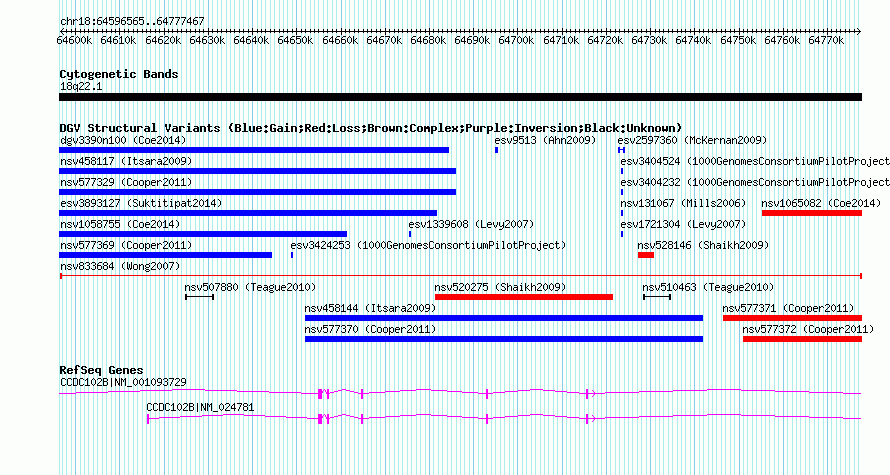Viewport: 890px width, 475px height.
Task: Open nsv577371 (Cooper2011) label
Action: click(x=788, y=308)
